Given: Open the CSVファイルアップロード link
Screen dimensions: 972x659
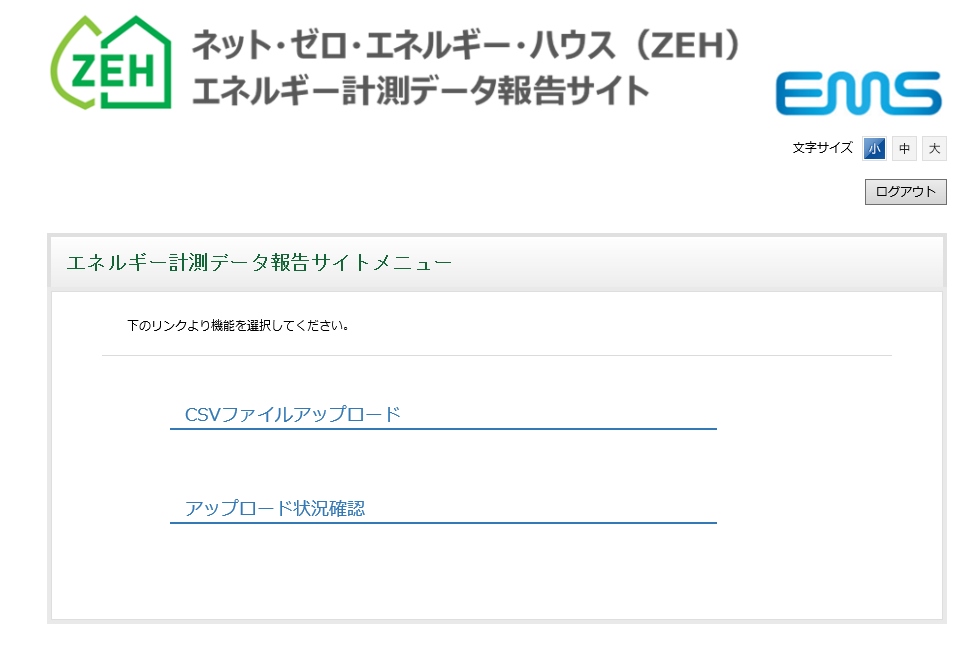Looking at the screenshot, I should (x=293, y=414).
